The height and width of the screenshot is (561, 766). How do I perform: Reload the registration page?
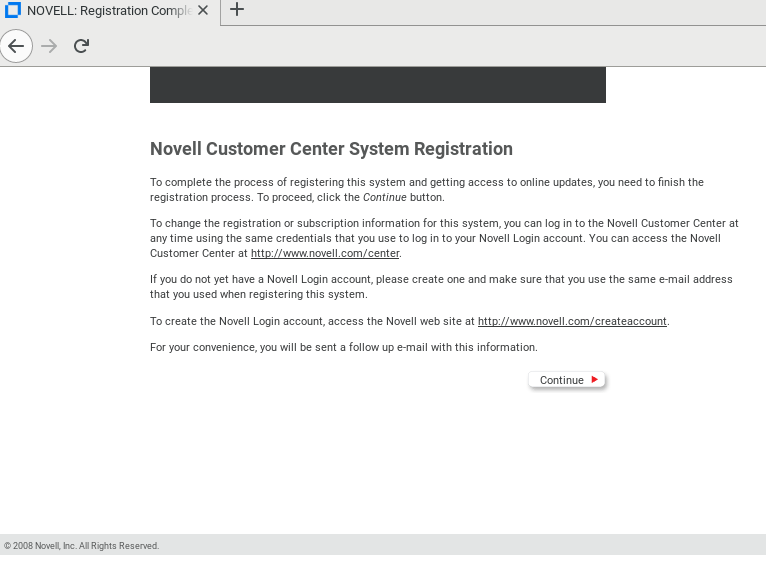(x=81, y=46)
